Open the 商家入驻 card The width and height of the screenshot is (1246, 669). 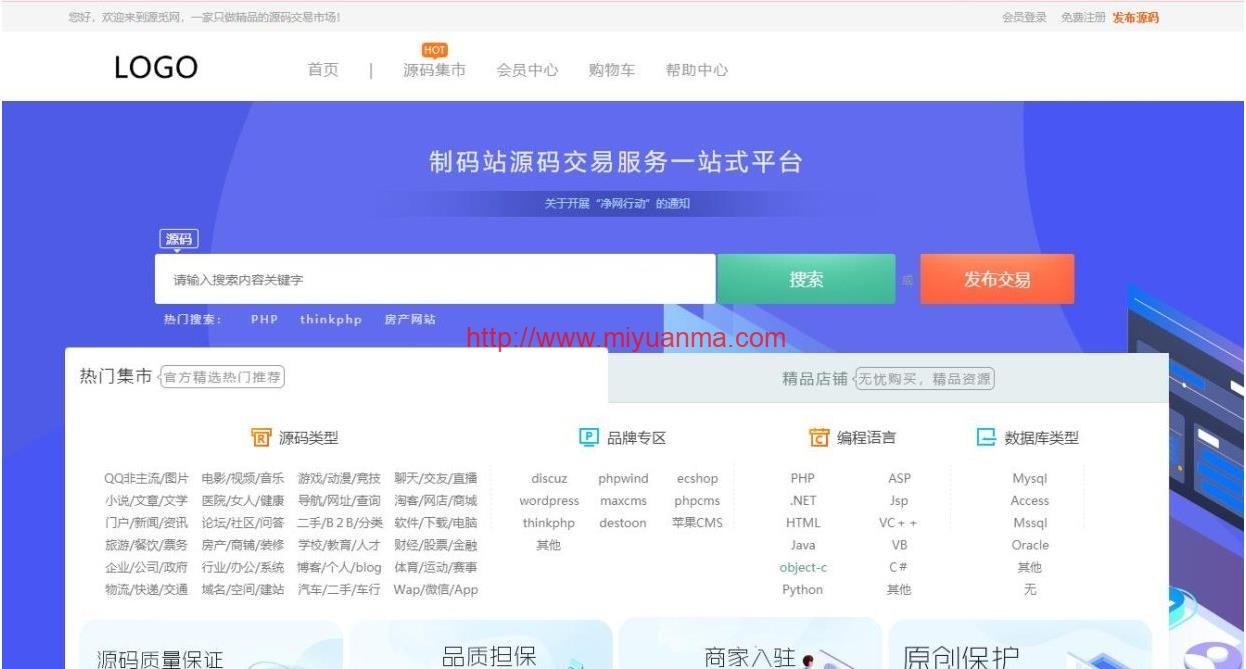[751, 645]
